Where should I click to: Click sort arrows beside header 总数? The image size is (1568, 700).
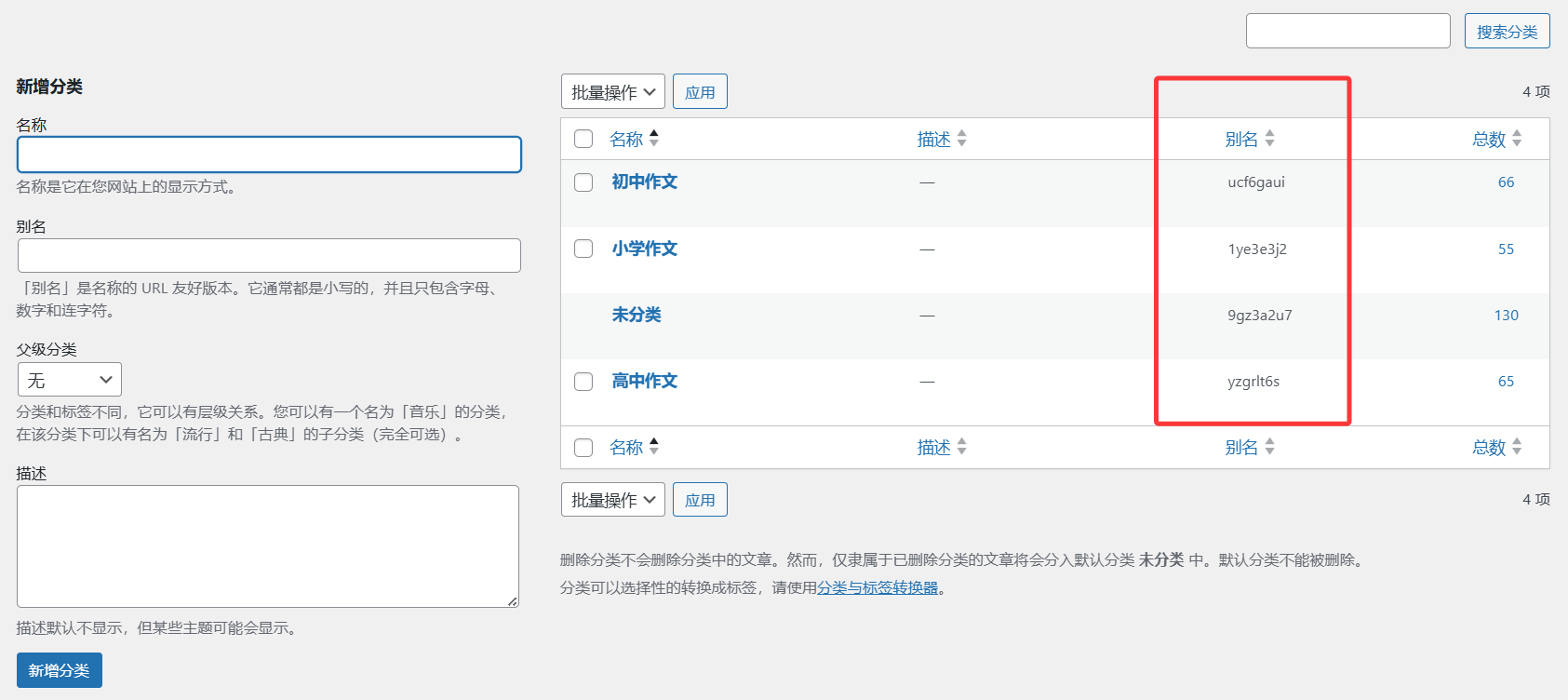coord(1517,139)
